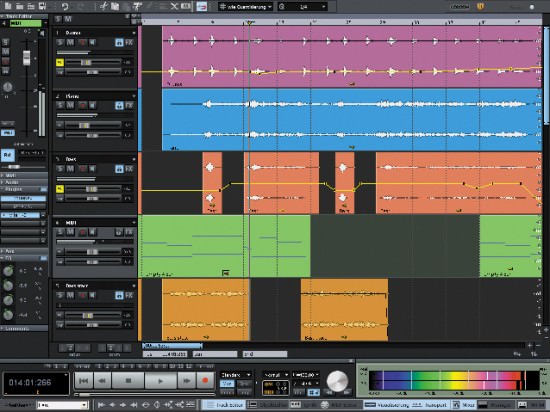The height and width of the screenshot is (412, 550).
Task: Click the Open project folder icon
Action: pos(20,6)
